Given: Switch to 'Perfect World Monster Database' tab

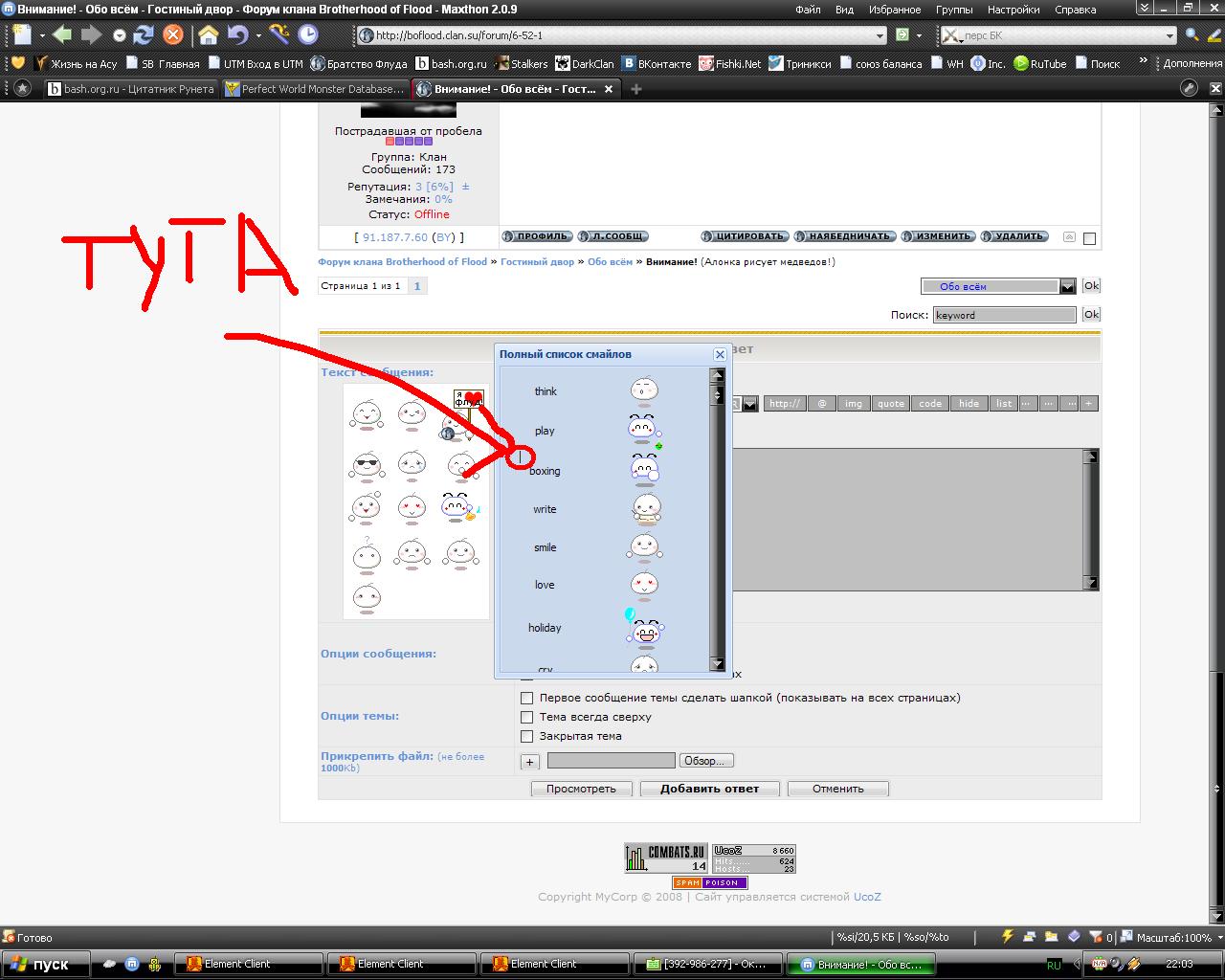Looking at the screenshot, I should tap(315, 89).
